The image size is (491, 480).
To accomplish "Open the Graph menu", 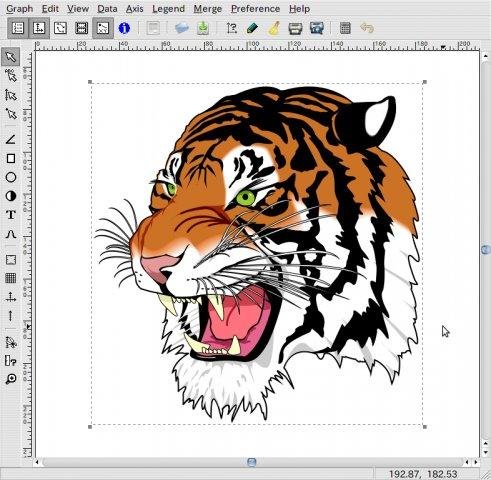I will click(19, 9).
